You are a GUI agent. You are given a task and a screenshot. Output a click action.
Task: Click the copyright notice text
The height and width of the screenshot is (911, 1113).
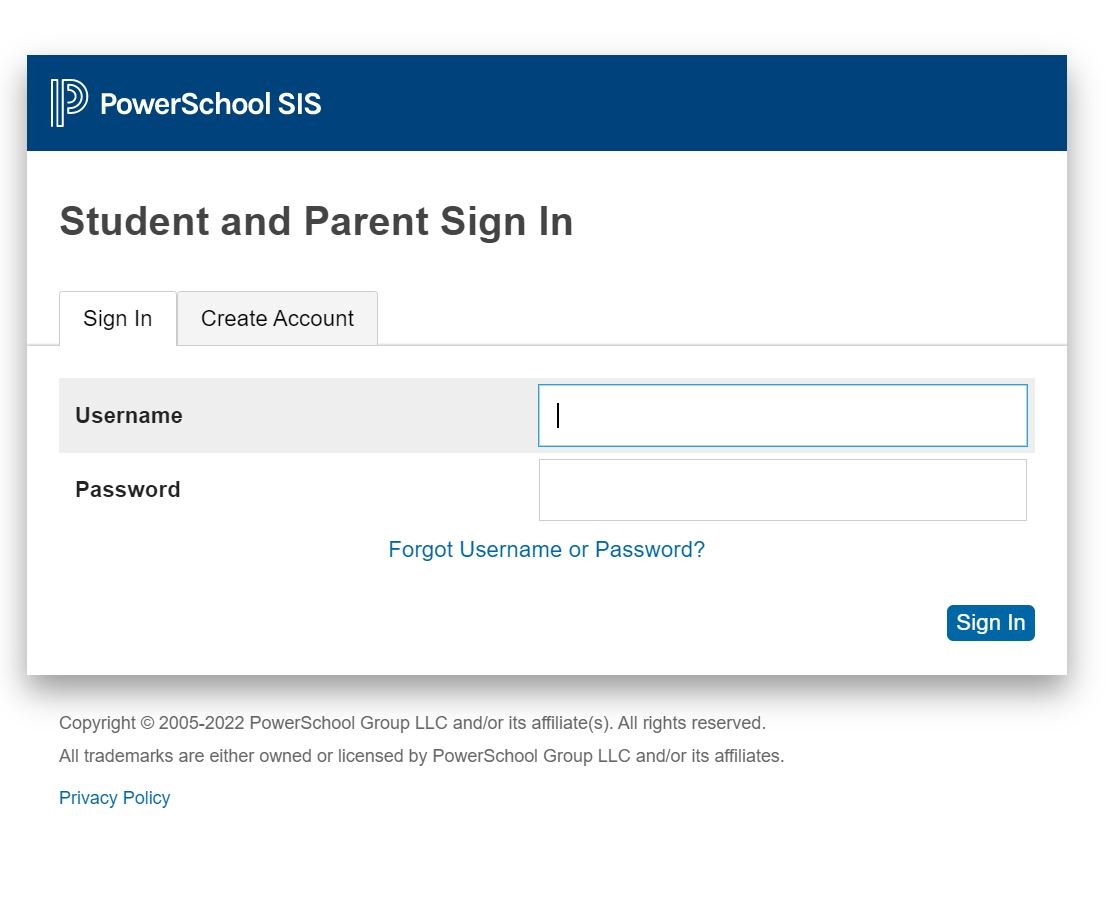click(x=412, y=722)
